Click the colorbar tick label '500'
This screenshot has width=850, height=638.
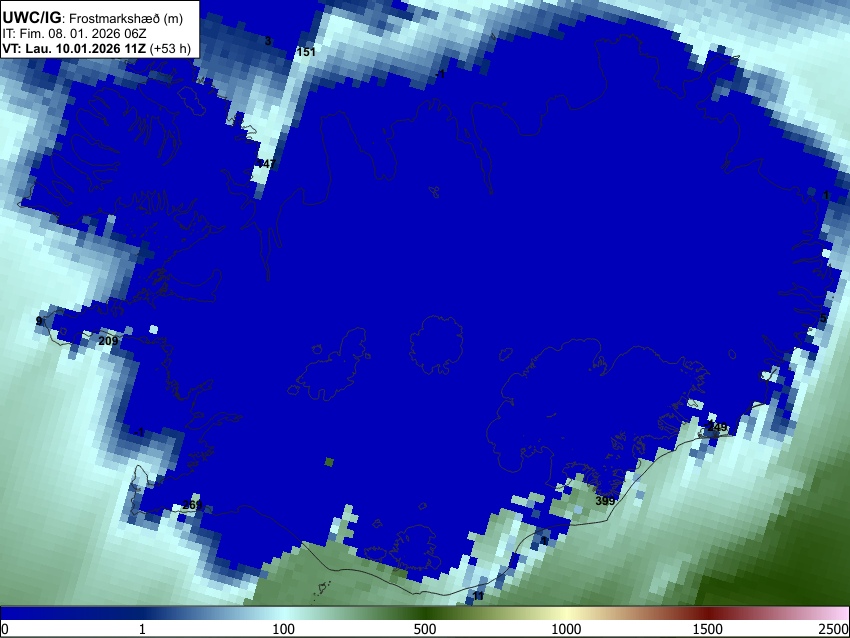(x=424, y=629)
